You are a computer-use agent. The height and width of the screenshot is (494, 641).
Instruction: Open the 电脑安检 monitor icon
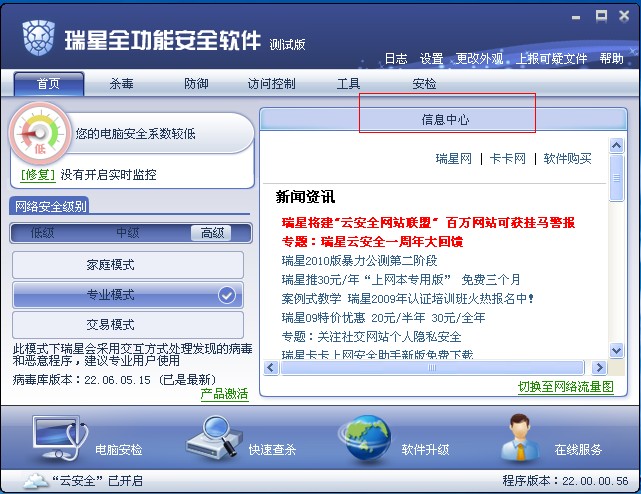coord(60,438)
